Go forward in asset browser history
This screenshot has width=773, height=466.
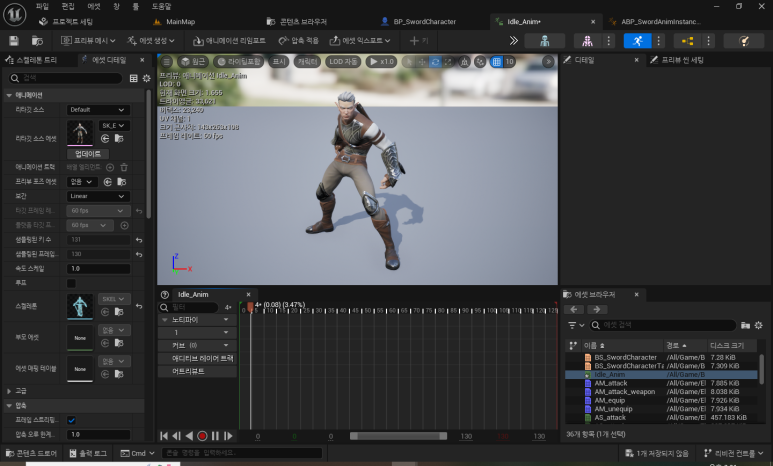coord(597,310)
